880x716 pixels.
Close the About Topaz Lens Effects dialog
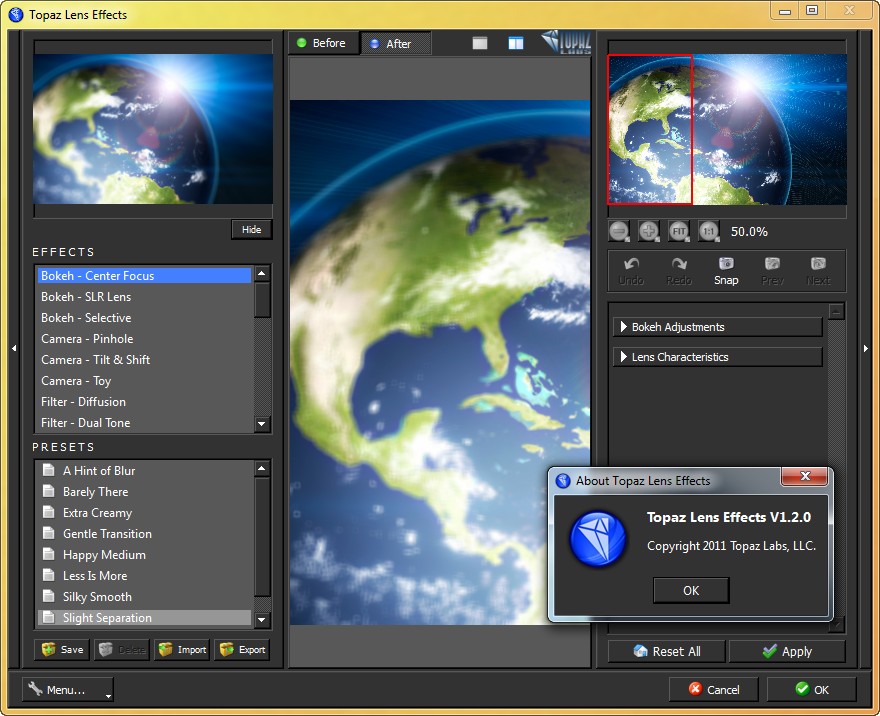tap(804, 476)
